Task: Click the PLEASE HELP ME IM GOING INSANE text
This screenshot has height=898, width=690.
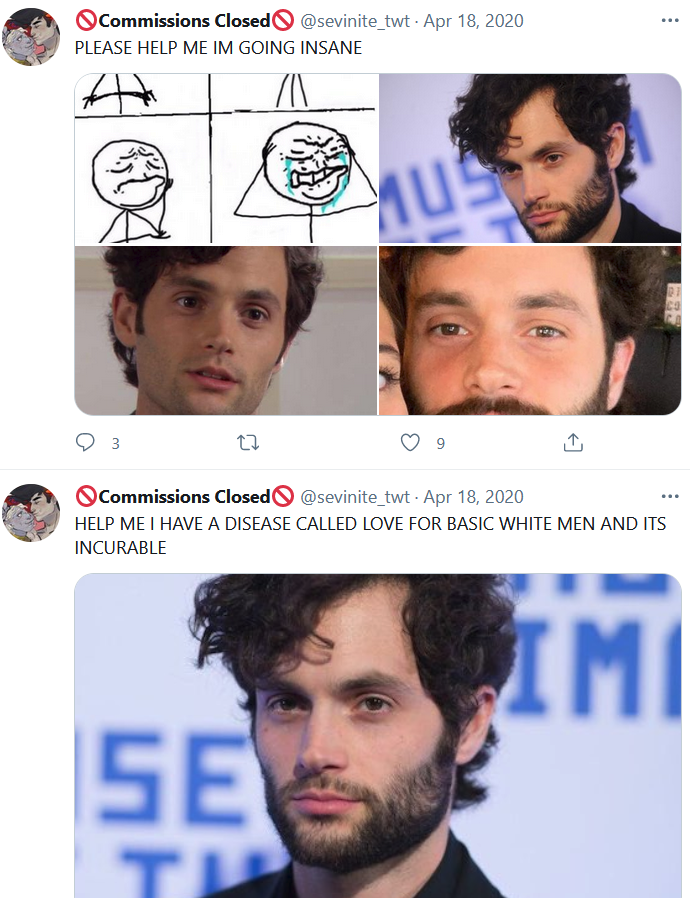Action: pyautogui.click(x=218, y=48)
